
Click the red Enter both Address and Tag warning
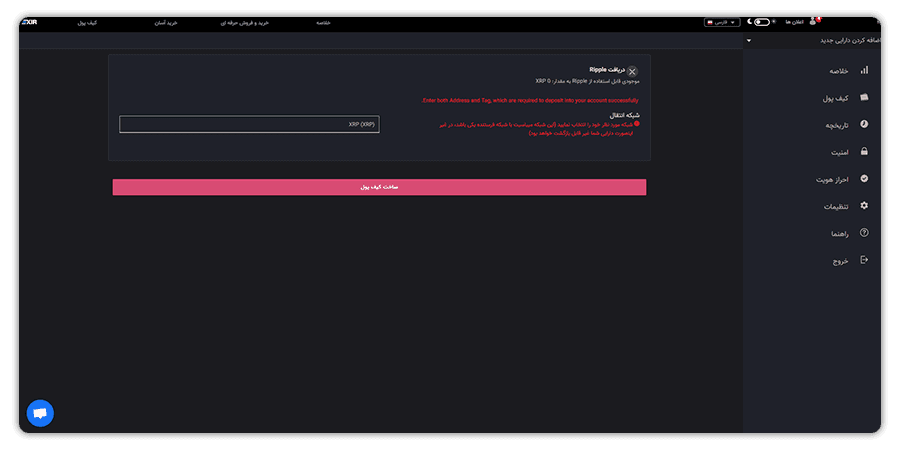pos(530,100)
